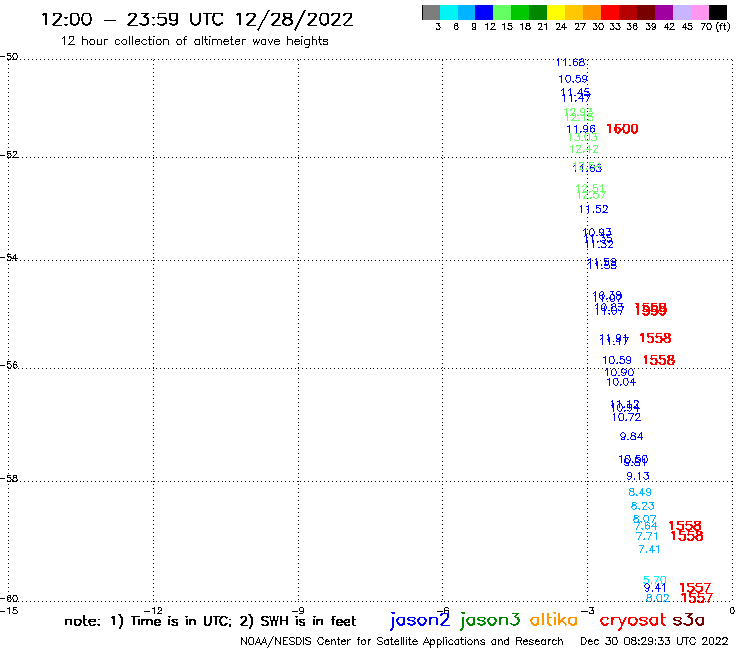740x650 pixels.
Task: Click the yellow swatch in the wave height legend
Action: (x=556, y=12)
